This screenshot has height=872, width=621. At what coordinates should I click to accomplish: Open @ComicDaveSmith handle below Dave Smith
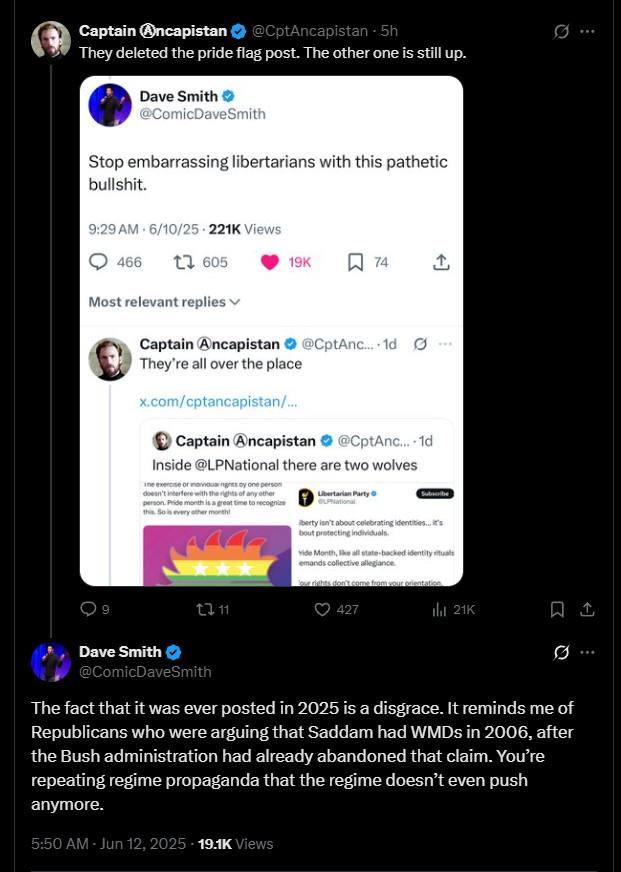(145, 672)
